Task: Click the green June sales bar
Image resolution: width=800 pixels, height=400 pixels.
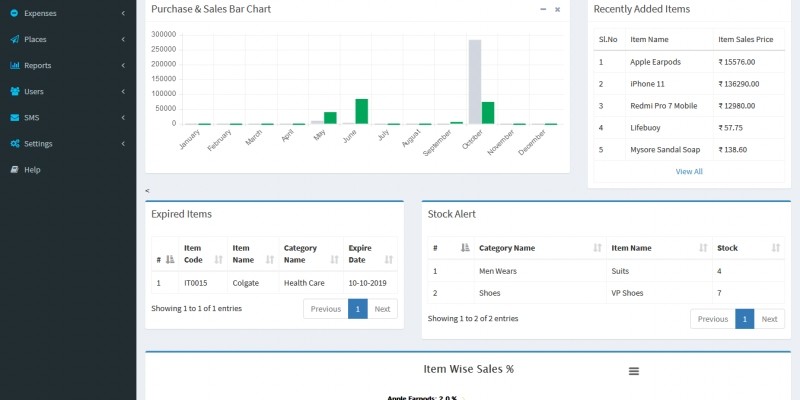Action: [x=362, y=111]
